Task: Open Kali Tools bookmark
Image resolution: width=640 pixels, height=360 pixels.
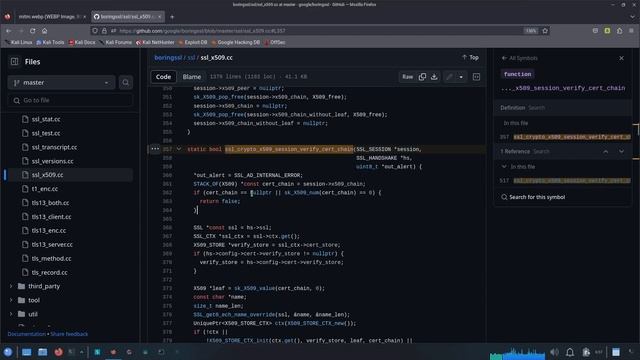Action: click(x=51, y=42)
